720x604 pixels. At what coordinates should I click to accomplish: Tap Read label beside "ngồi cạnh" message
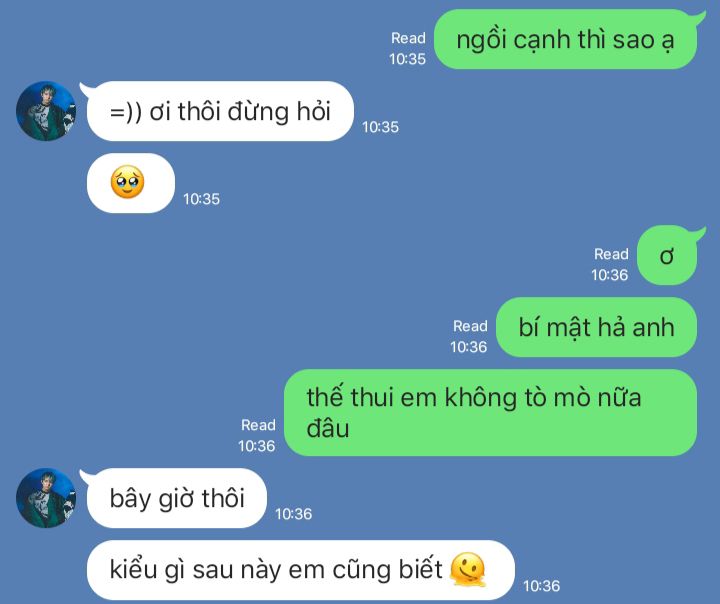pyautogui.click(x=408, y=38)
